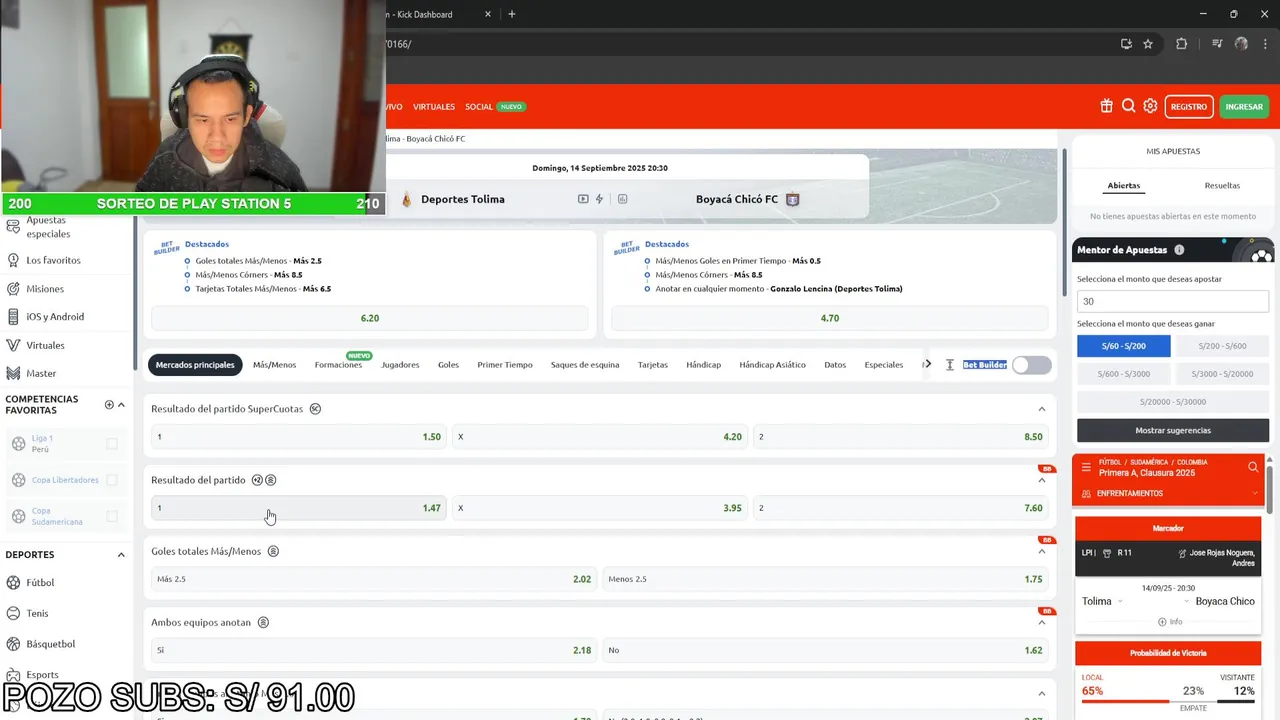1280x720 pixels.
Task: Check the Copa Libertadores checkbox
Action: [x=112, y=480]
